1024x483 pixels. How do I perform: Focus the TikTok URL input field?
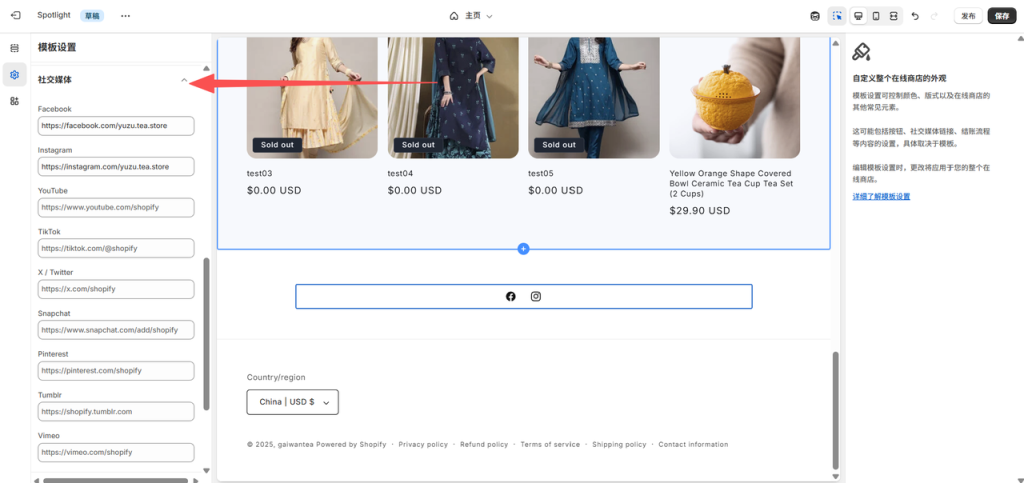point(116,248)
